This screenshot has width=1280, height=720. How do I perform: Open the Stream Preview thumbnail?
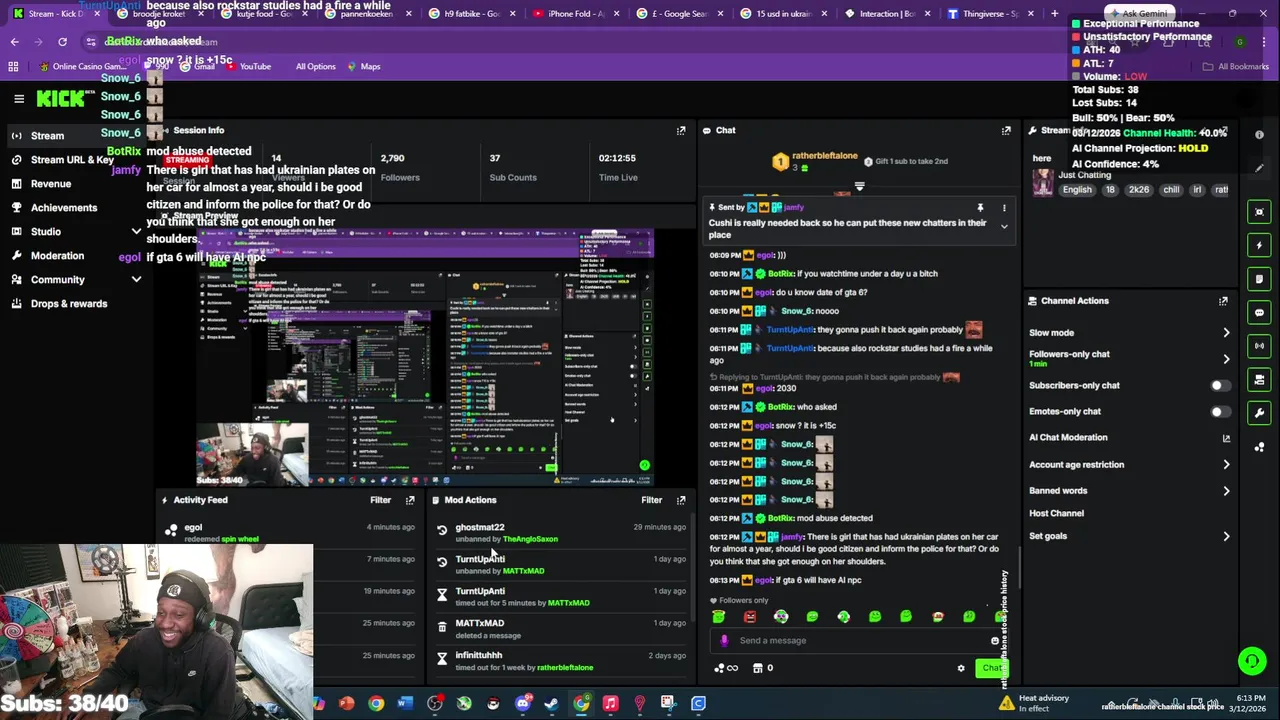coord(425,358)
